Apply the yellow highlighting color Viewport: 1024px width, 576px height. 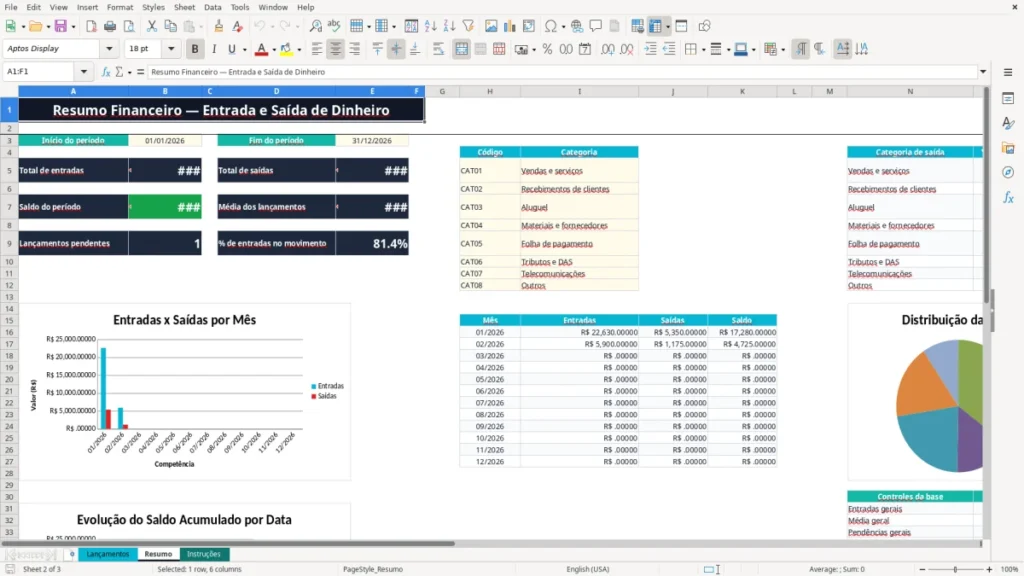click(x=286, y=49)
